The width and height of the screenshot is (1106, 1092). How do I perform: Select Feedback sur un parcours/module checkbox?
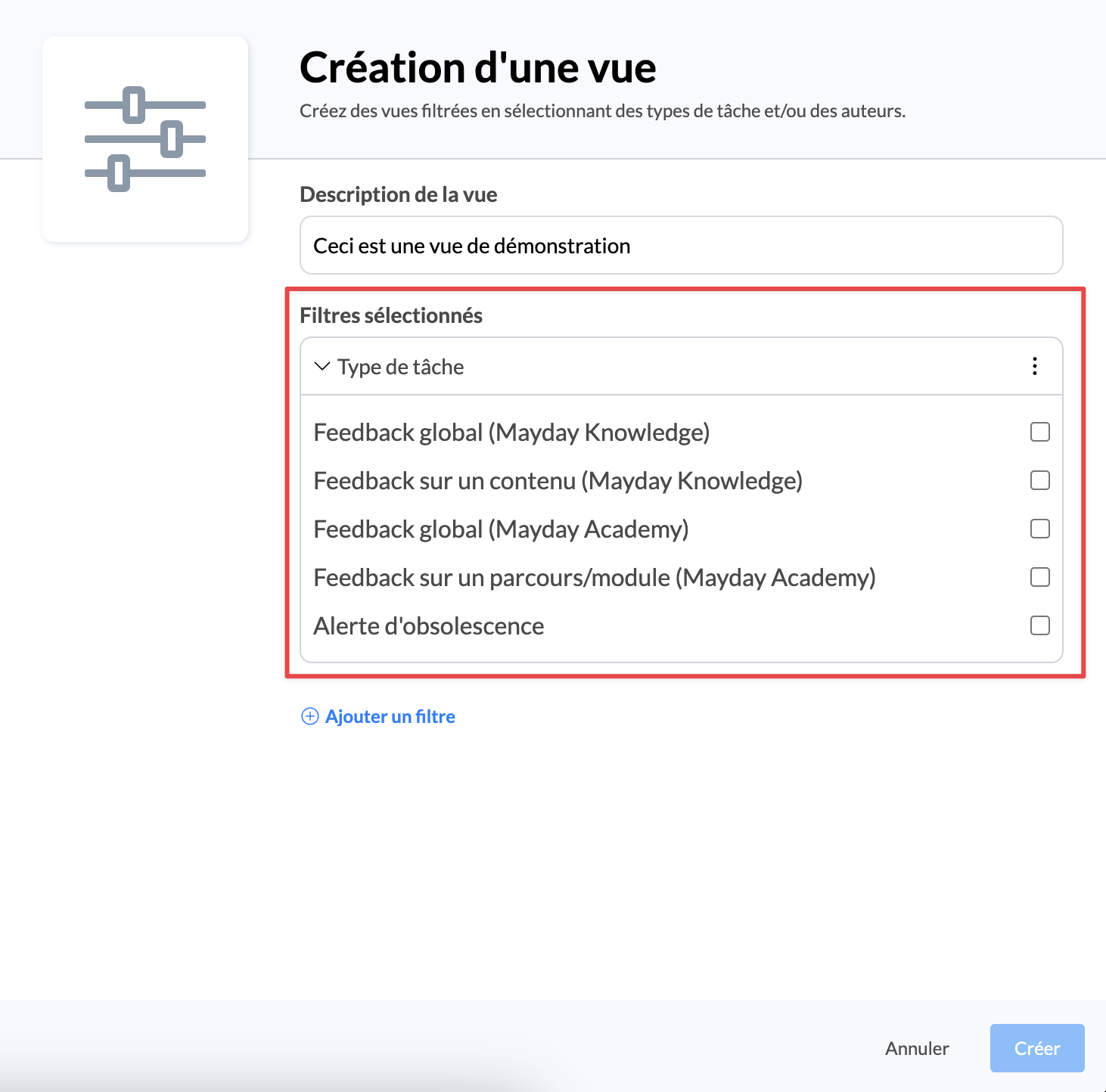1040,577
